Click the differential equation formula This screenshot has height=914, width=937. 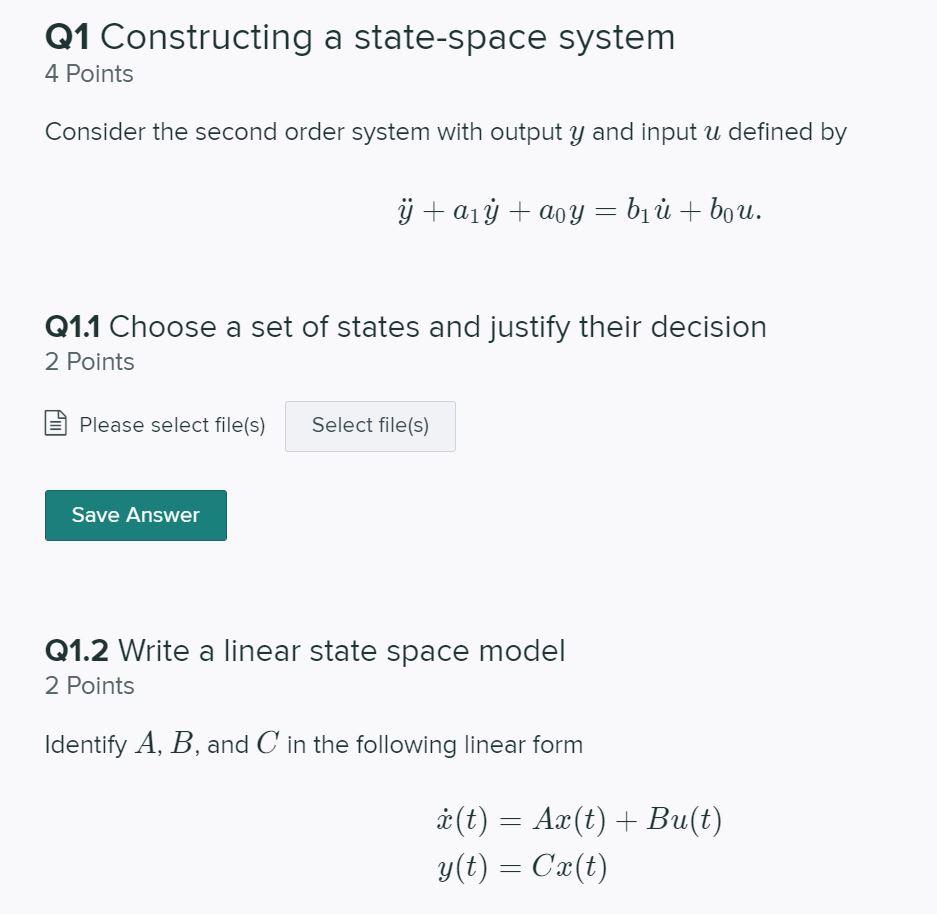click(x=580, y=209)
